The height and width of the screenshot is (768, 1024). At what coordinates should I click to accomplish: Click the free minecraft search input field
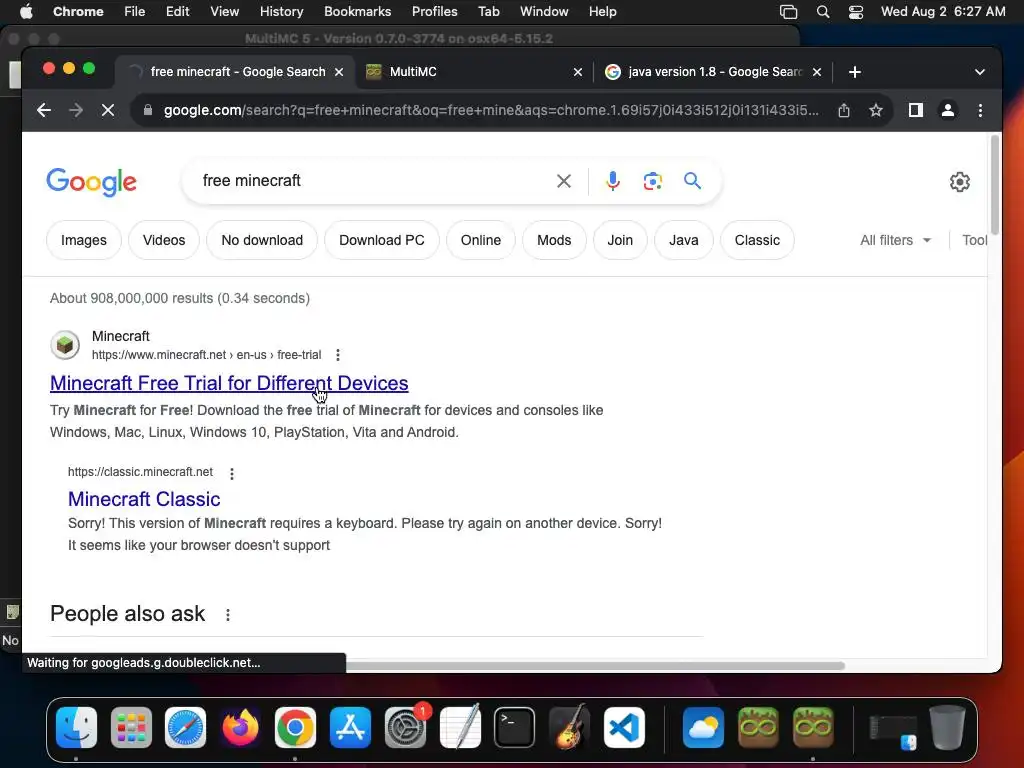[x=372, y=181]
